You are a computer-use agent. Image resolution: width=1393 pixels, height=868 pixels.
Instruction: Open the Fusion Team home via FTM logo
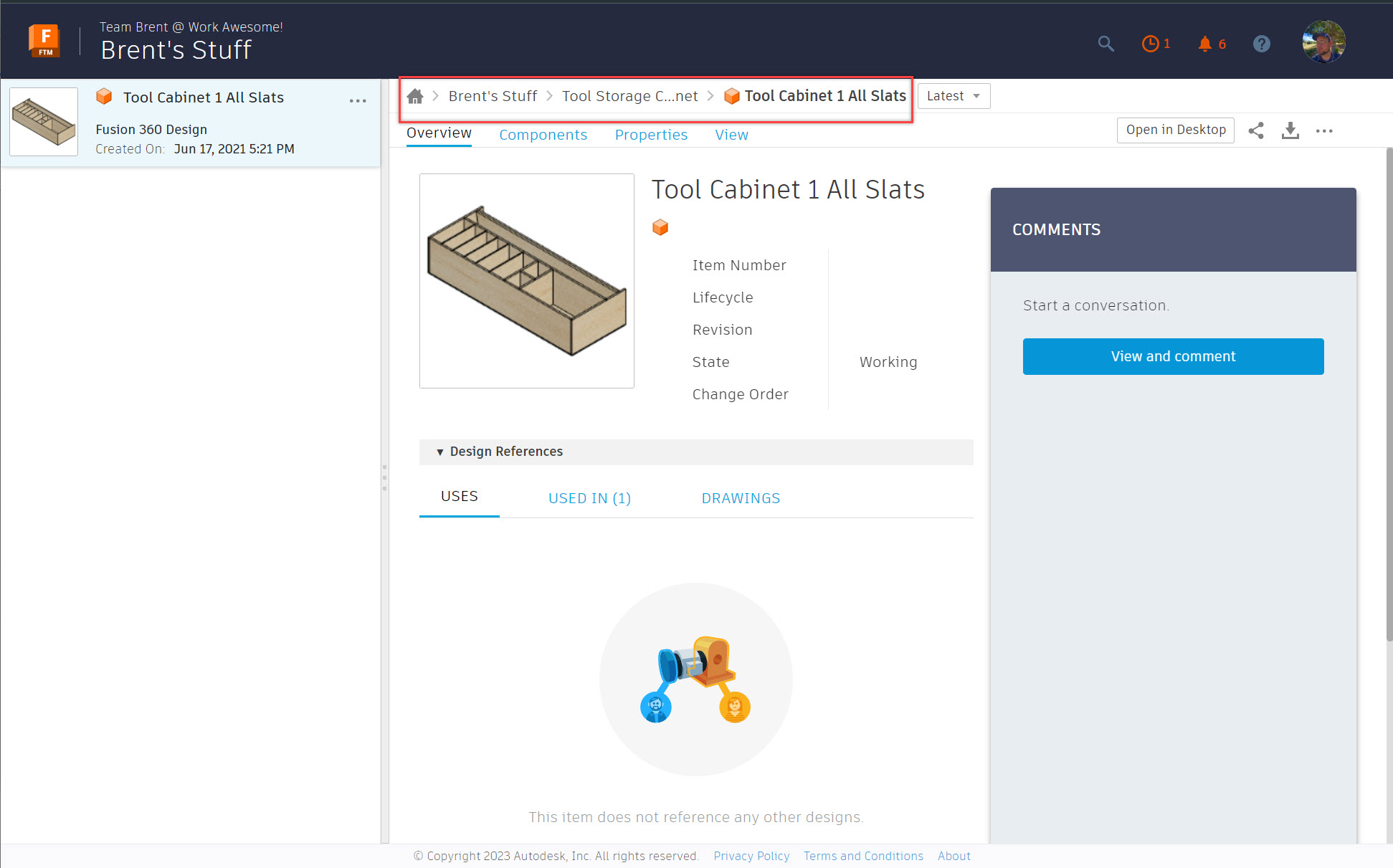44,40
